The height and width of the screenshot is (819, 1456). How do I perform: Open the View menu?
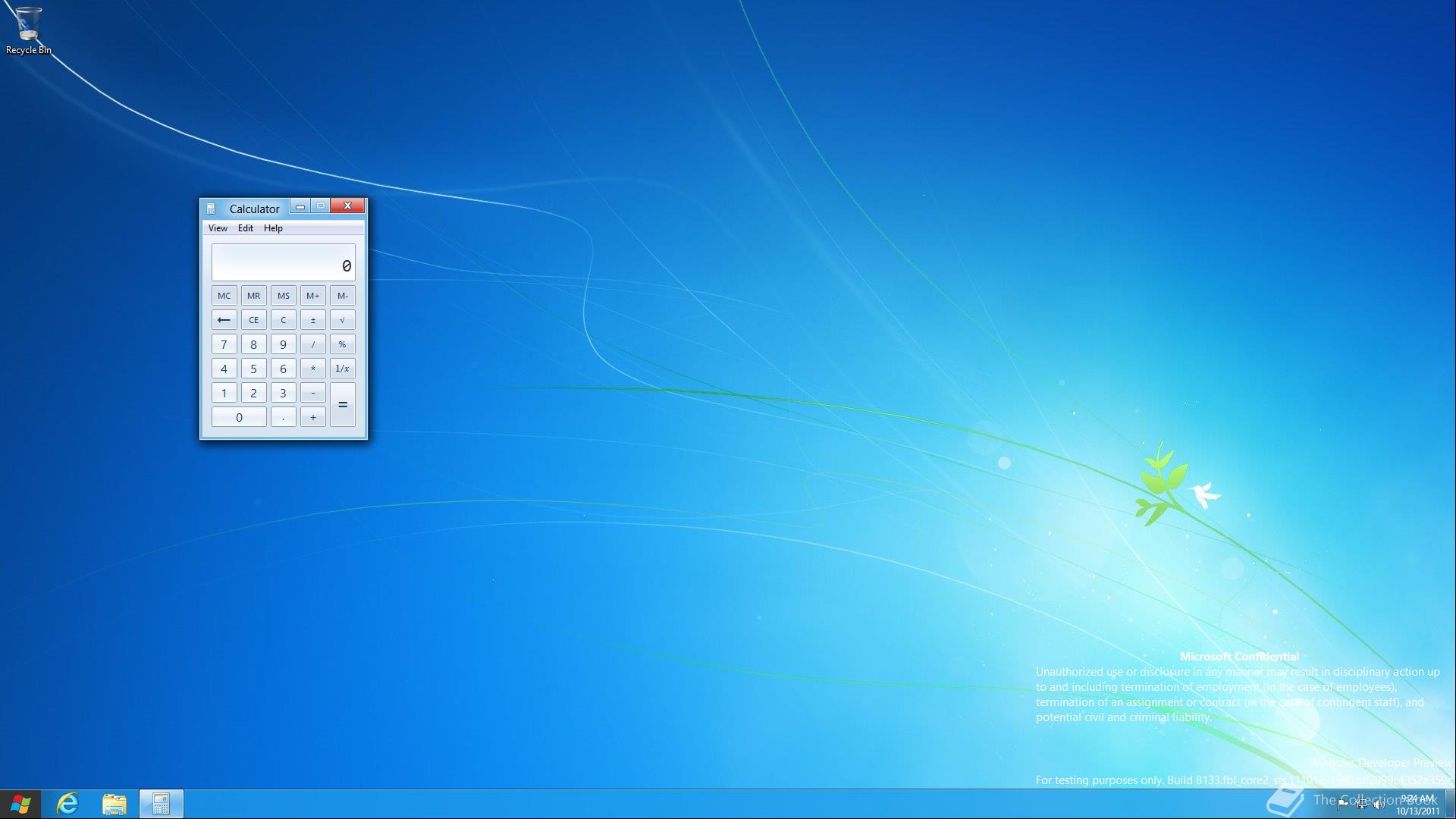point(218,228)
